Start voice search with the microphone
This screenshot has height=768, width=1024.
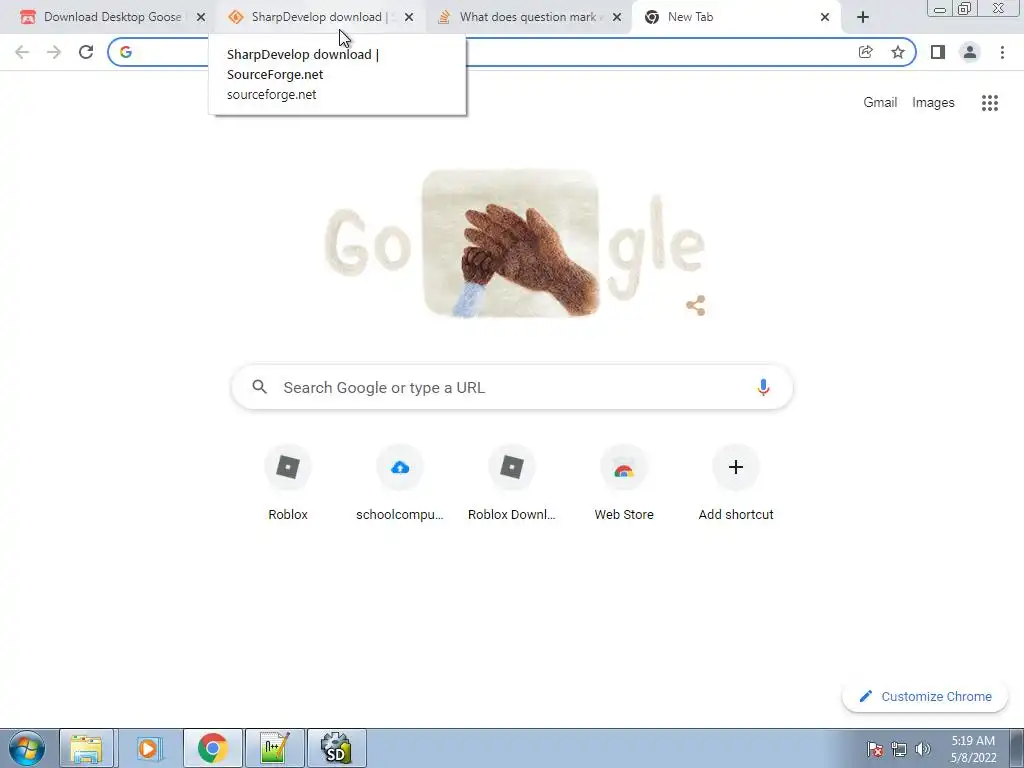[x=763, y=387]
